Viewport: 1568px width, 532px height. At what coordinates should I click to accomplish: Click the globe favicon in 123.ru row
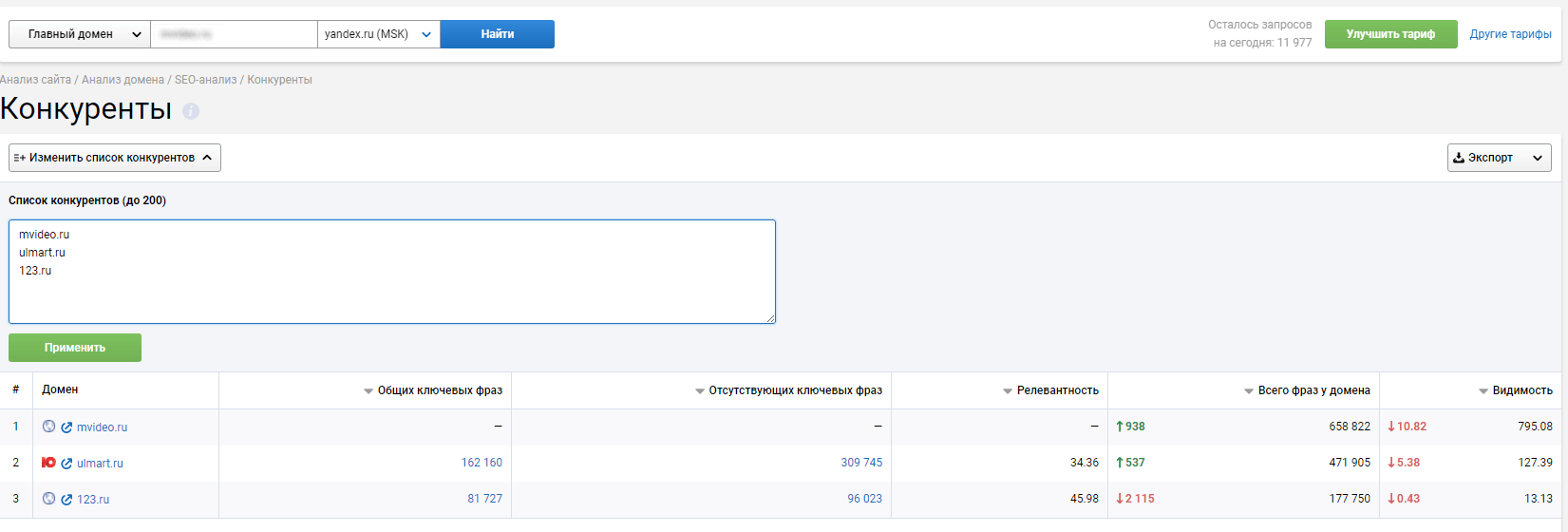point(49,499)
